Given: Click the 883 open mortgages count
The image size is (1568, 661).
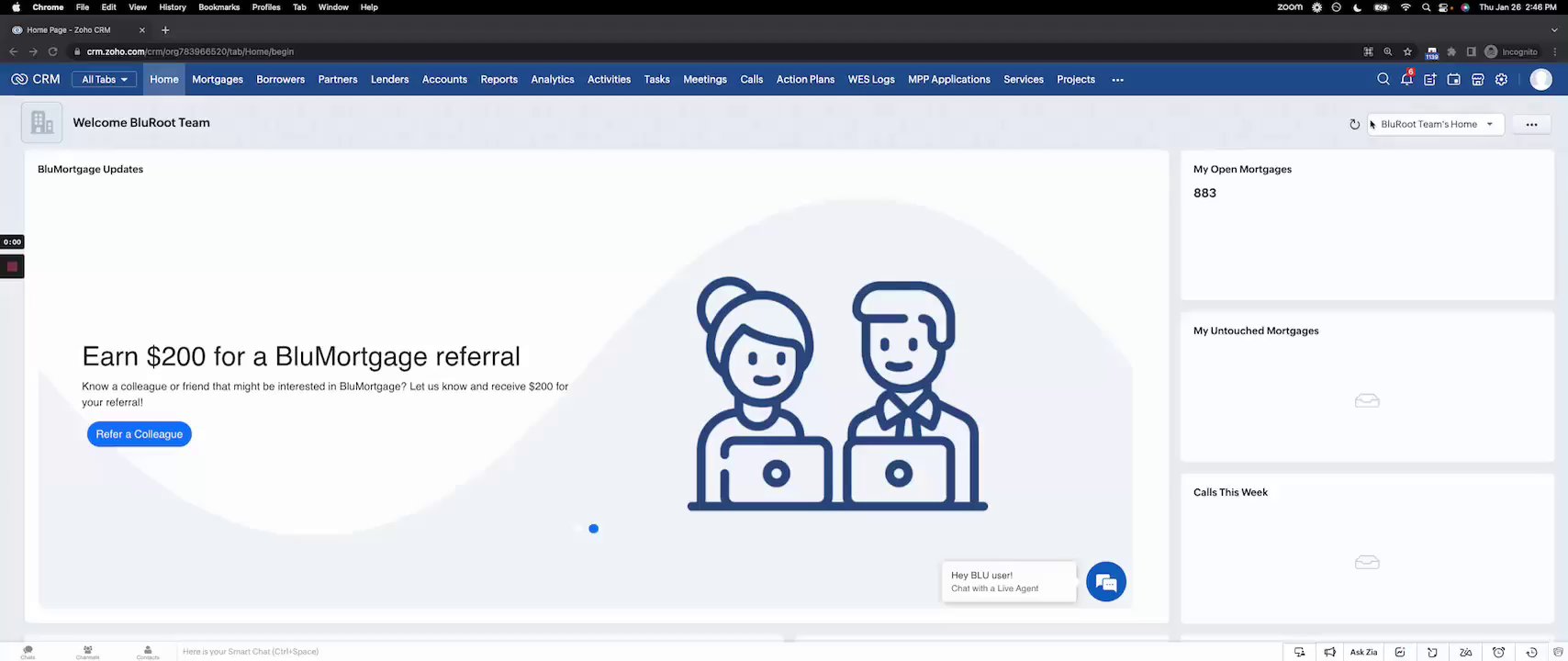Looking at the screenshot, I should (1204, 193).
